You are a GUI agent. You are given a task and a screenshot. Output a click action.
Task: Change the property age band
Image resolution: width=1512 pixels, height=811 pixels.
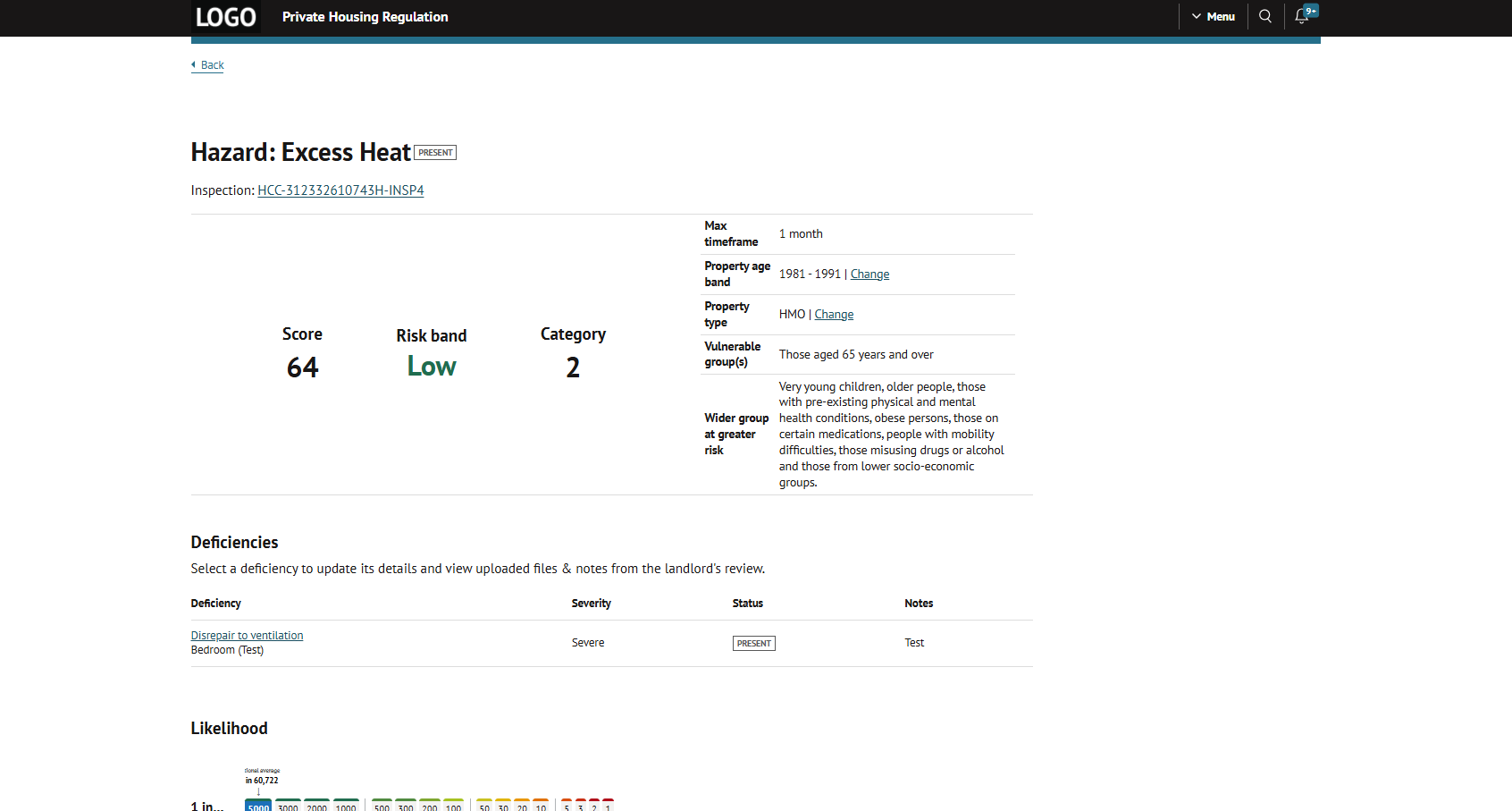869,275
